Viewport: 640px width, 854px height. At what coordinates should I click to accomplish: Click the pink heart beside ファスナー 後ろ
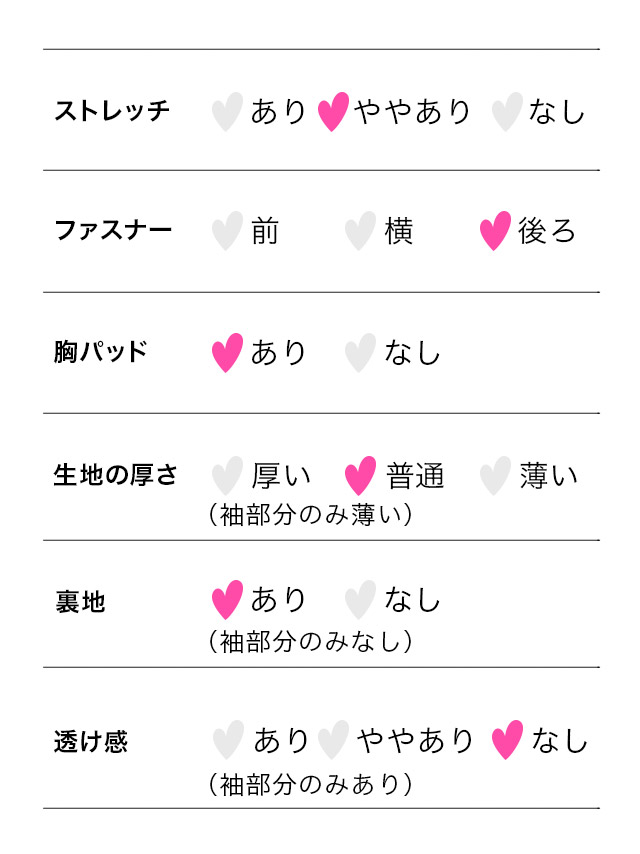[495, 231]
